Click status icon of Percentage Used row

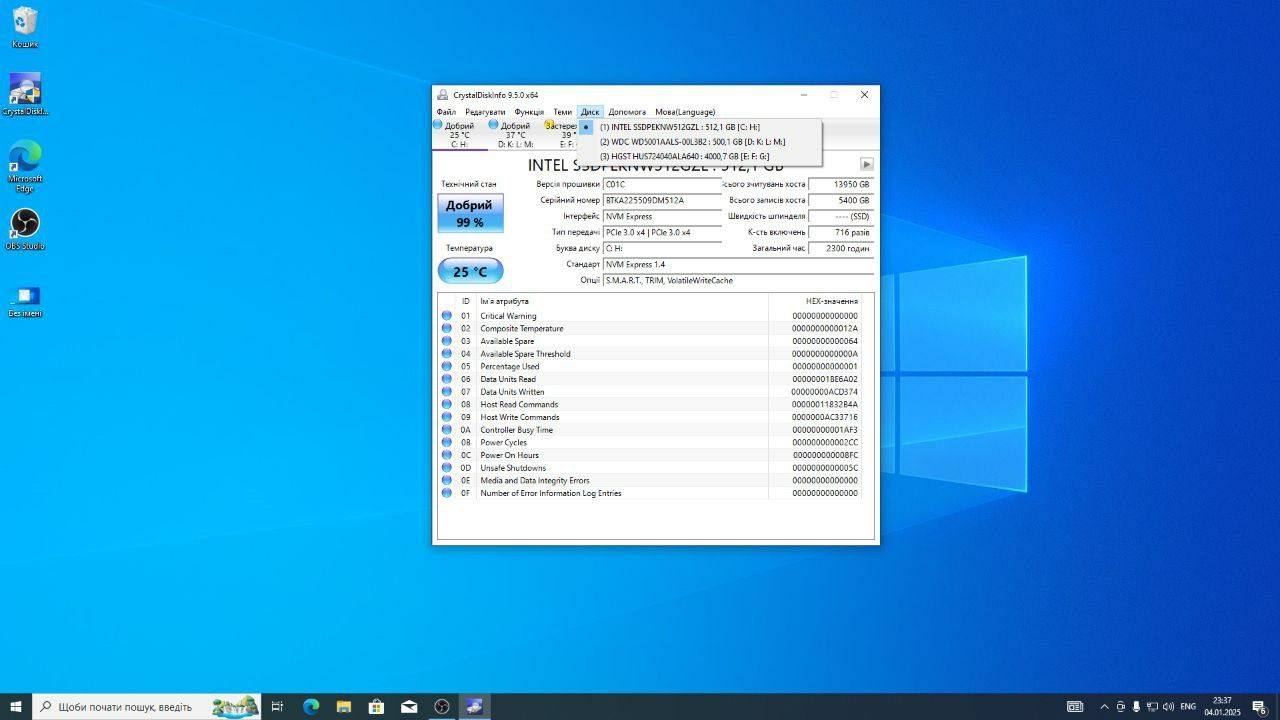click(447, 366)
